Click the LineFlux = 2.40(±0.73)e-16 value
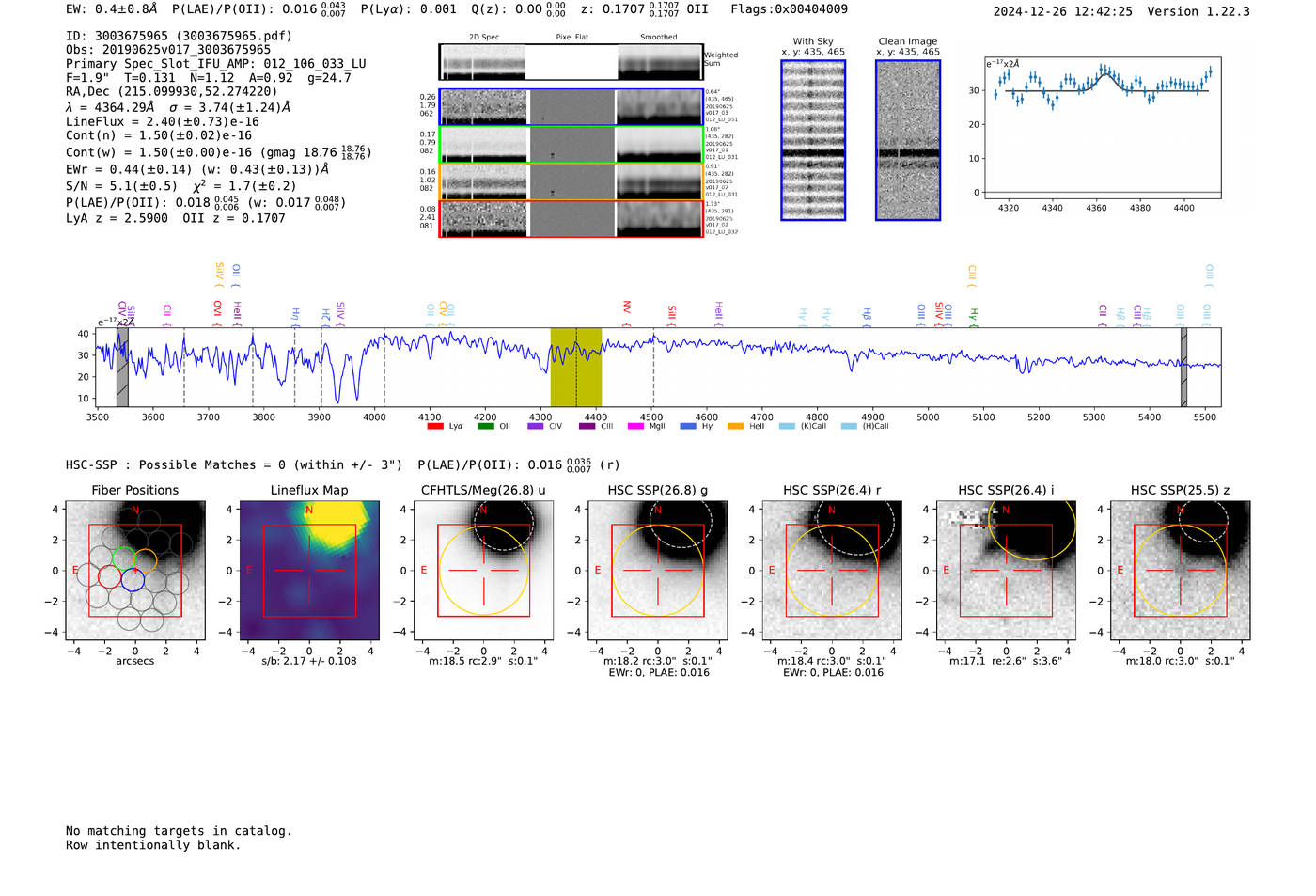Viewport: 1316px width, 896px height. 163,122
